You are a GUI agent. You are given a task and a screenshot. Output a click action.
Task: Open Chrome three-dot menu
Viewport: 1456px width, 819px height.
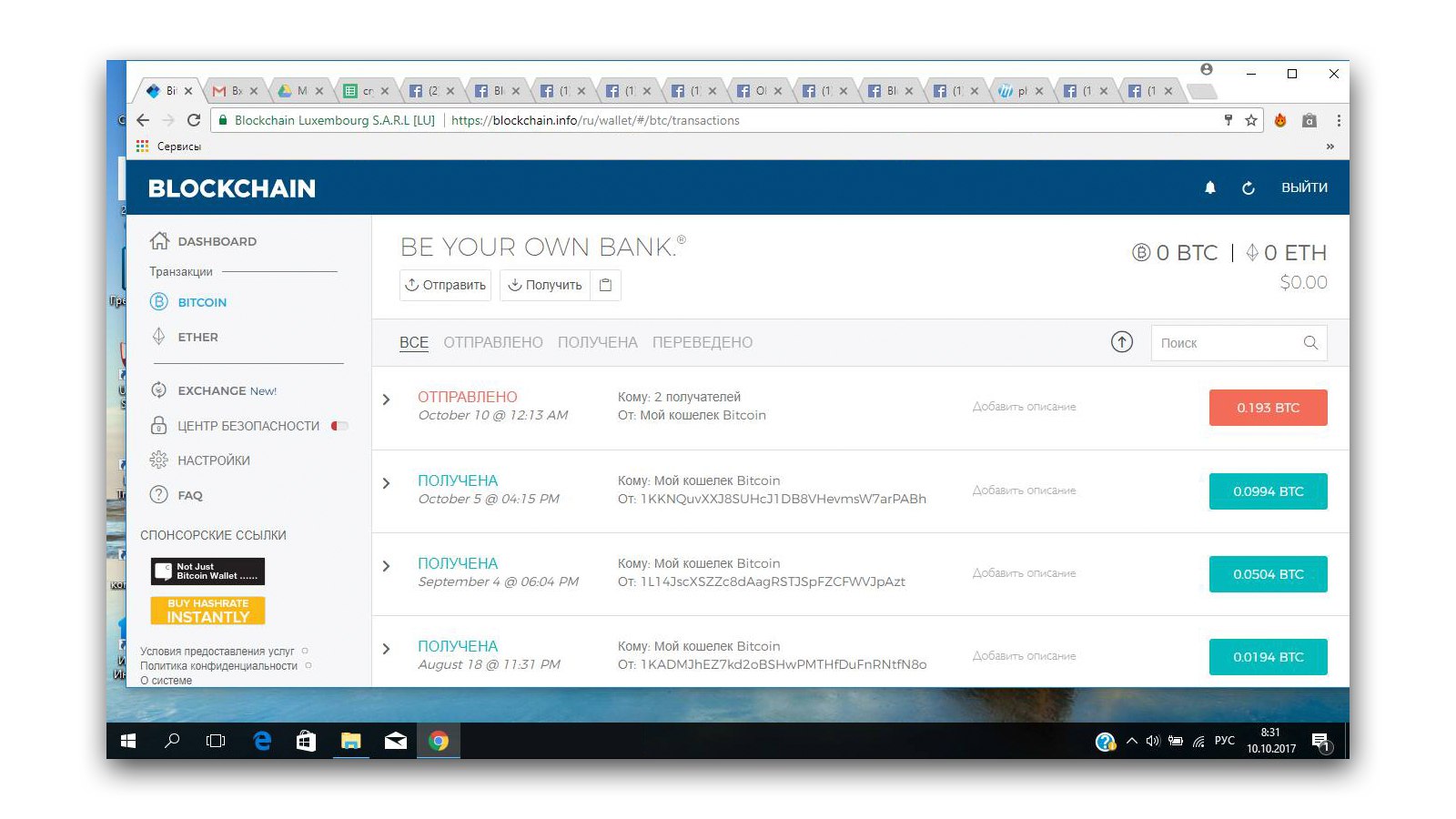tap(1339, 120)
